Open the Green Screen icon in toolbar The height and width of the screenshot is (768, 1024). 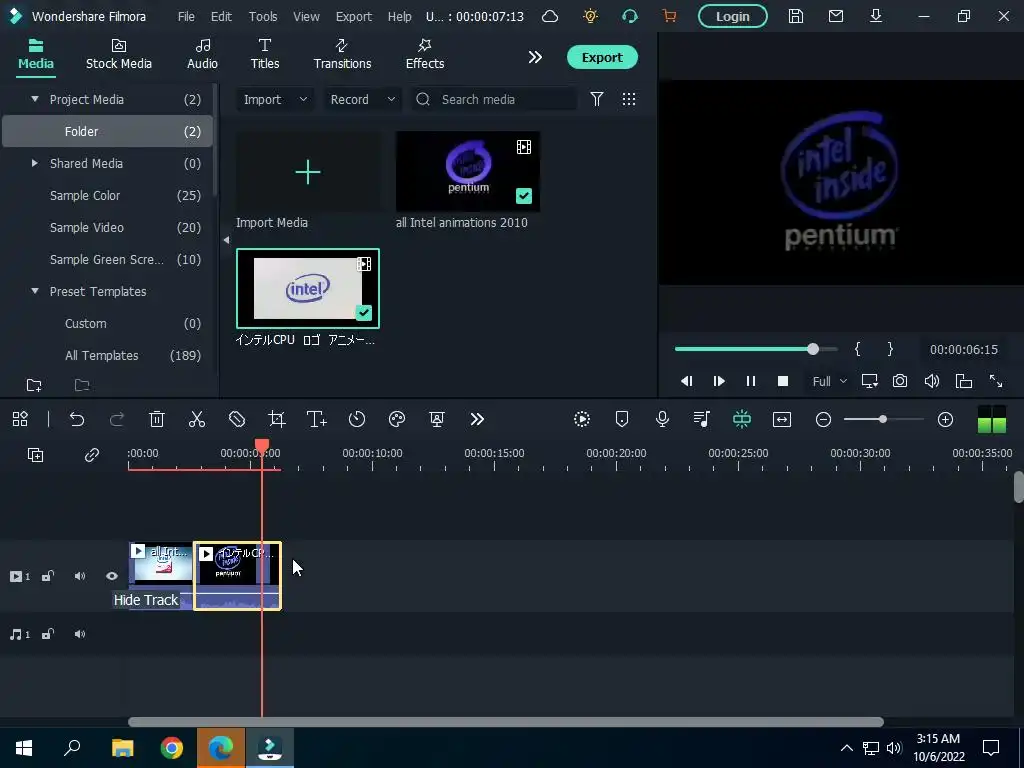pos(437,419)
